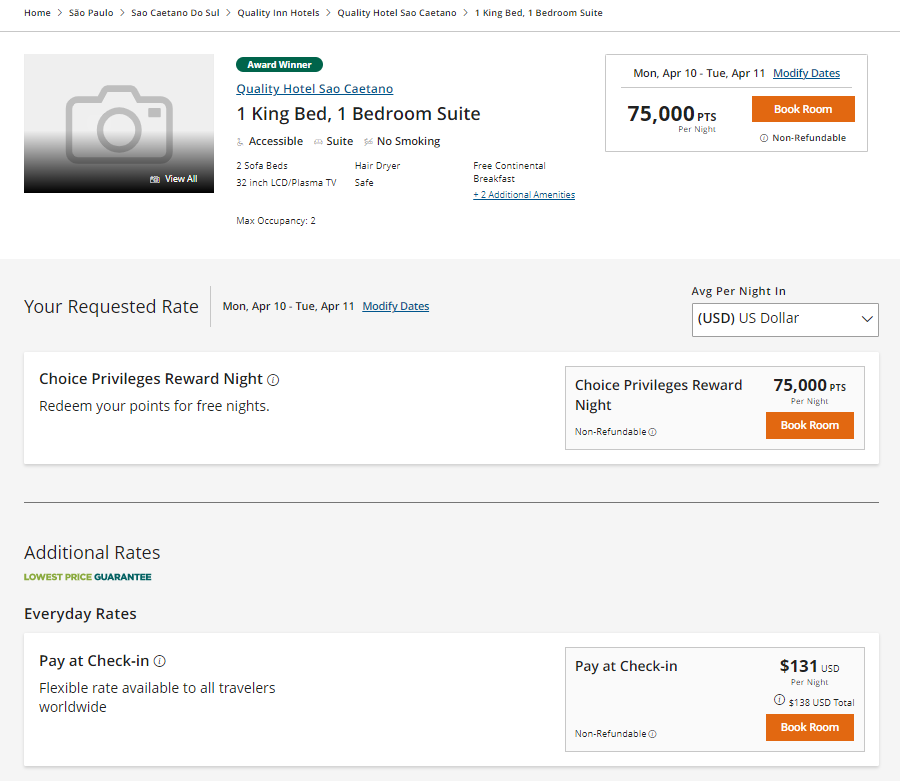900x781 pixels.
Task: Click Modify Dates in top booking box
Action: [x=806, y=73]
